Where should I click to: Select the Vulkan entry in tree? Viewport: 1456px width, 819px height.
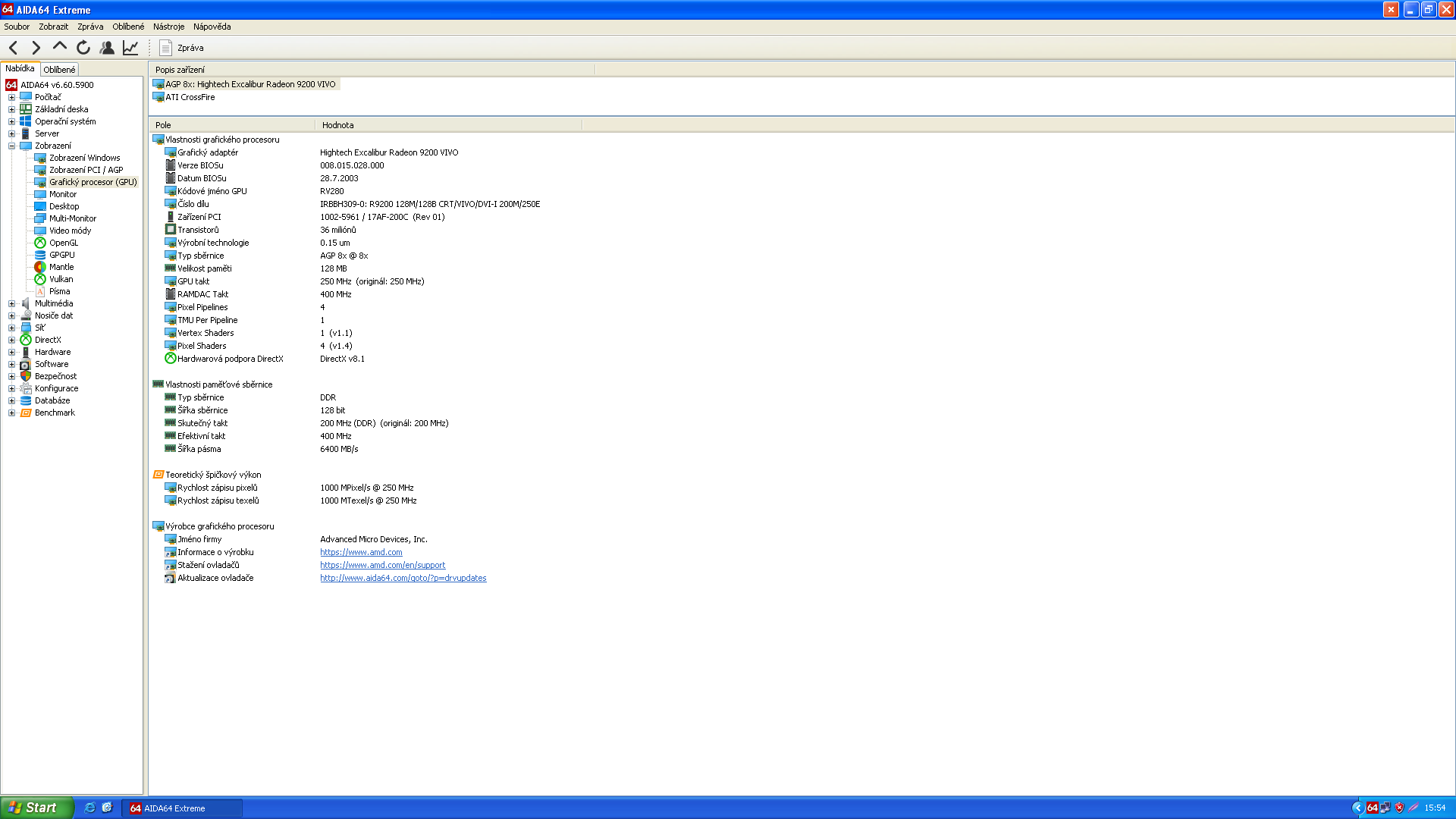tap(61, 279)
